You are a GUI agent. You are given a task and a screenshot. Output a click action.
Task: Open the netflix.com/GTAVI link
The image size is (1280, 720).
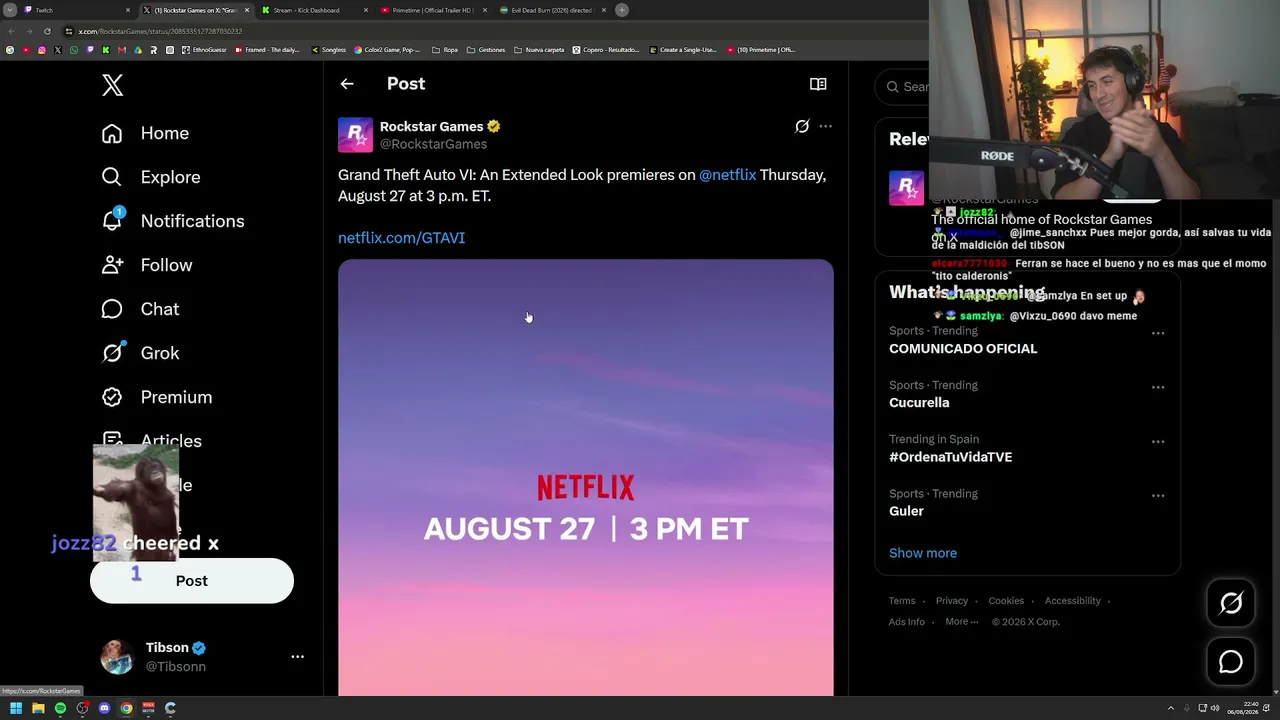click(401, 238)
